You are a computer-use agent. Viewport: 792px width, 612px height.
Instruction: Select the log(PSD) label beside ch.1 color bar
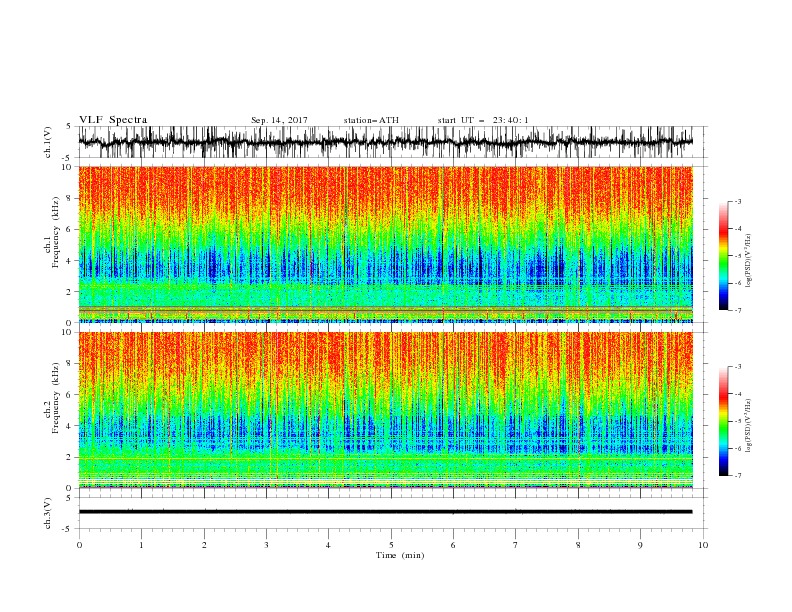[748, 261]
